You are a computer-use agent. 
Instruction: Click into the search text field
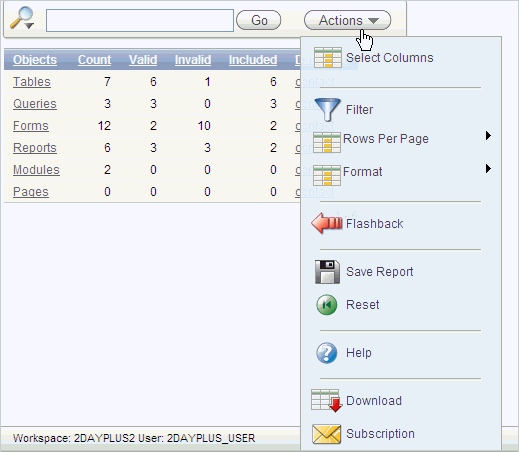click(140, 21)
